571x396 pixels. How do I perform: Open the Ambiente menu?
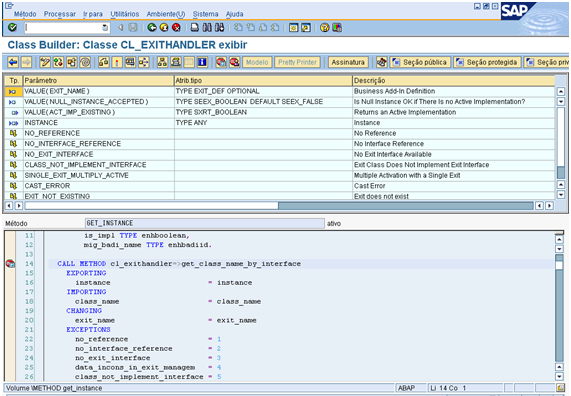(x=166, y=14)
